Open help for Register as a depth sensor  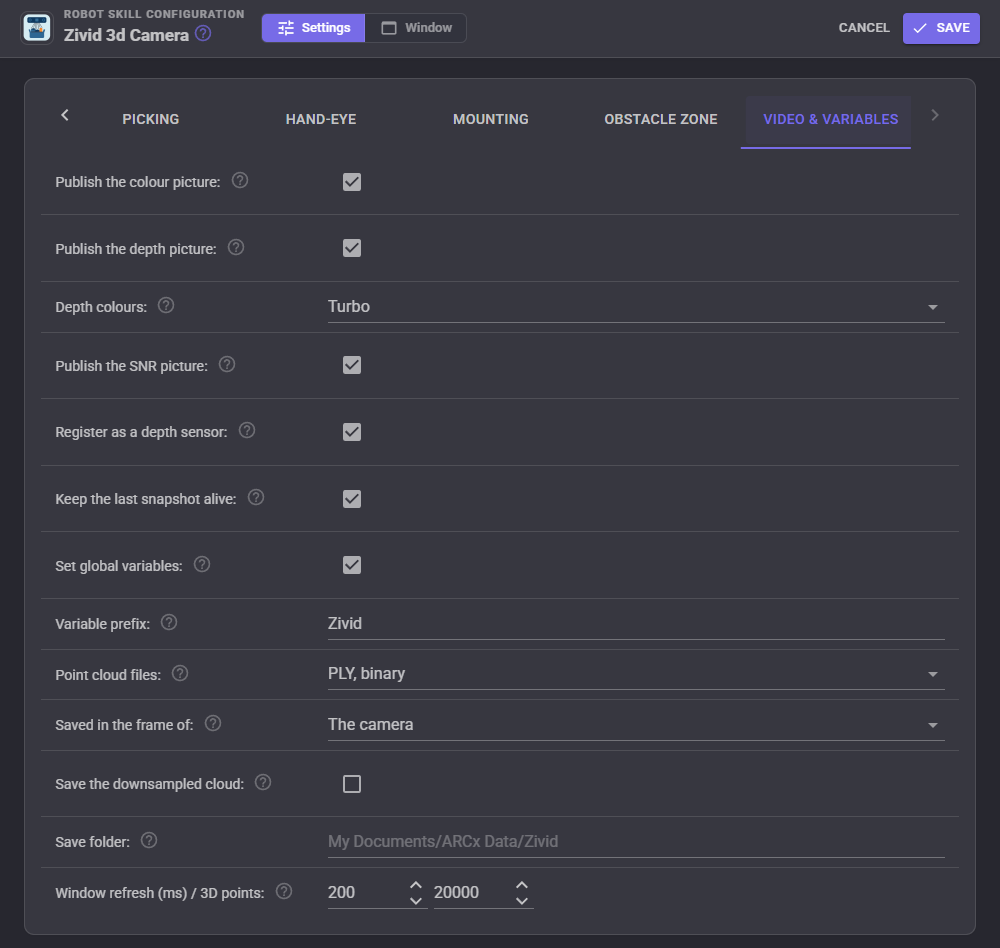247,431
